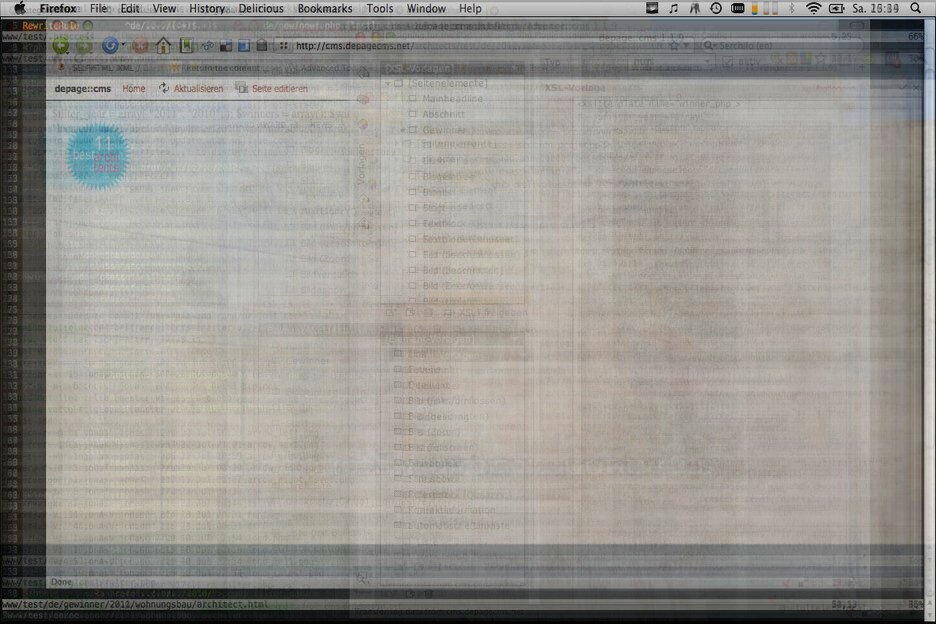The width and height of the screenshot is (936, 624).
Task: Click the music note menu bar icon
Action: [x=673, y=8]
